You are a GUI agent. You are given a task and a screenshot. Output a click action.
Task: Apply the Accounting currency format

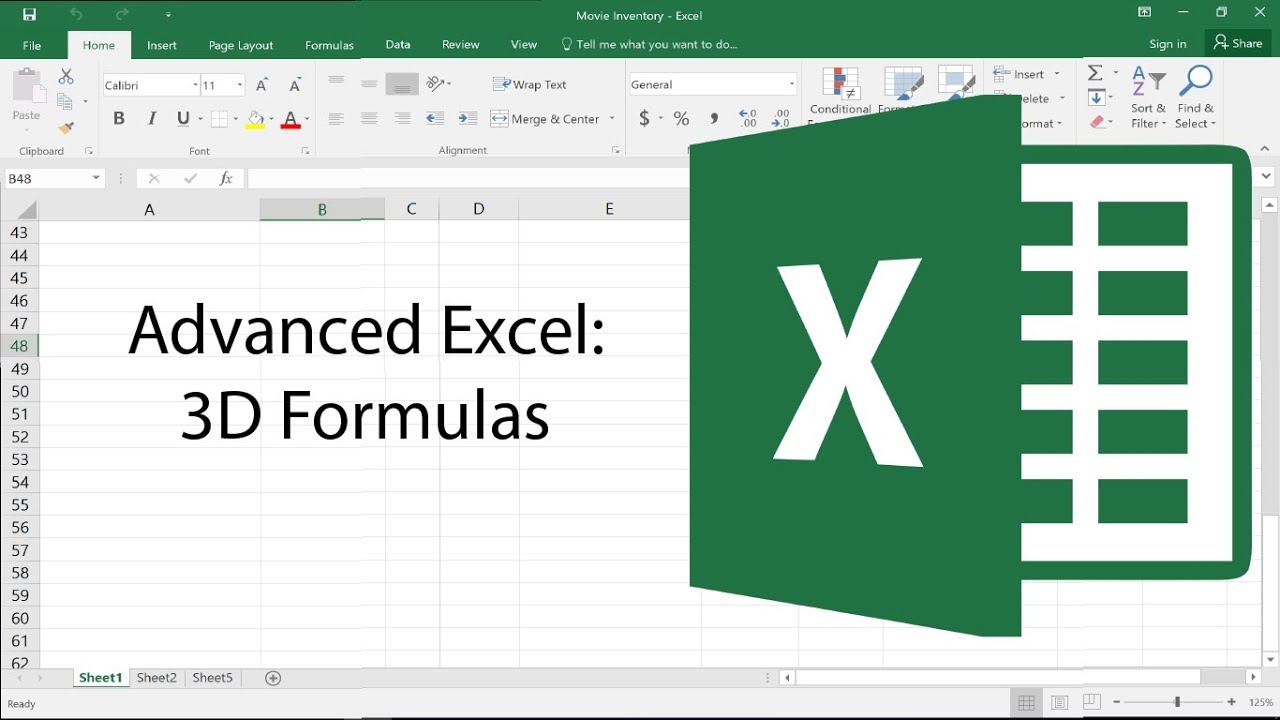[645, 118]
